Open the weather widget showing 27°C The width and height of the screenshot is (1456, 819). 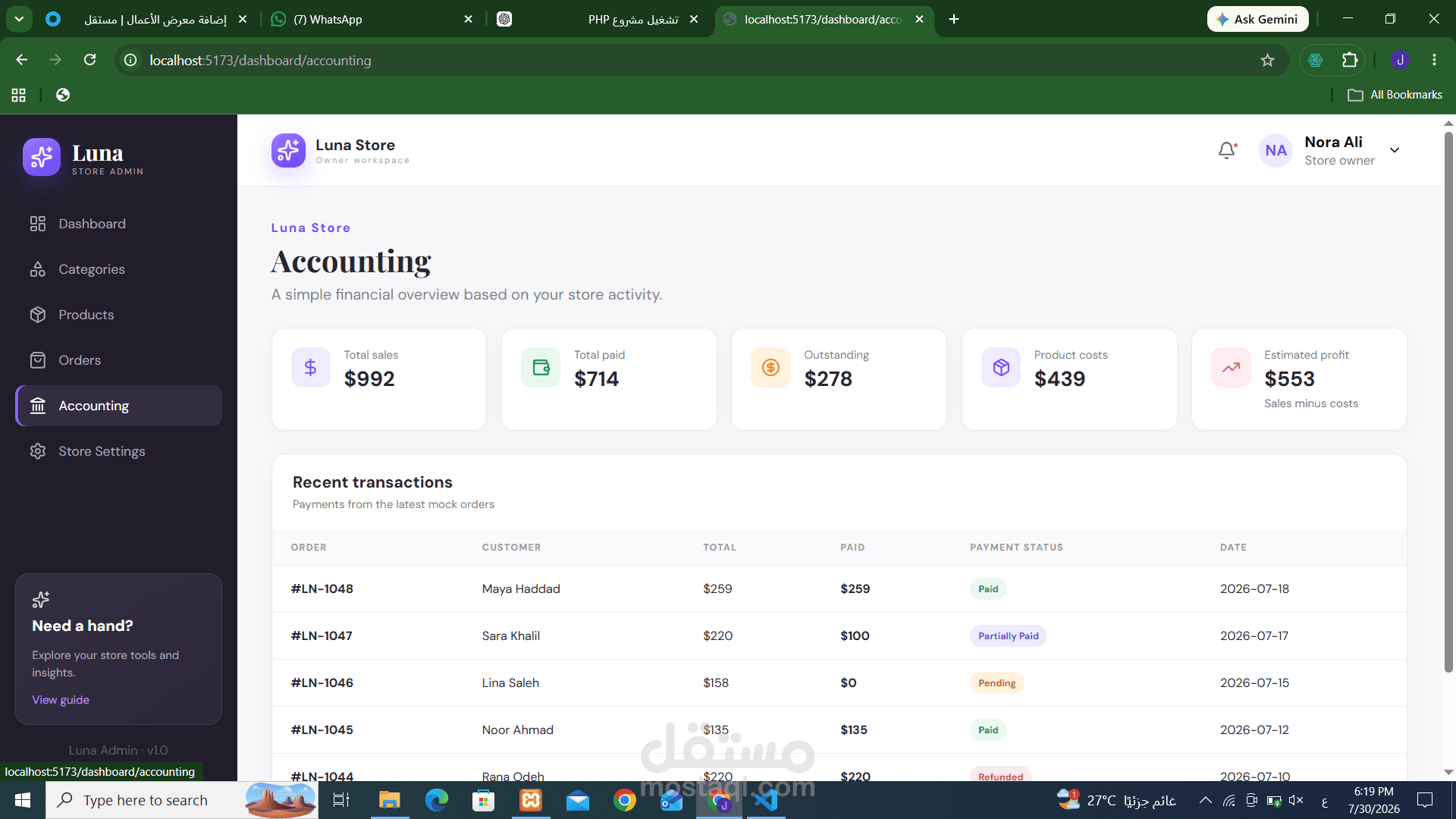click(x=1116, y=800)
